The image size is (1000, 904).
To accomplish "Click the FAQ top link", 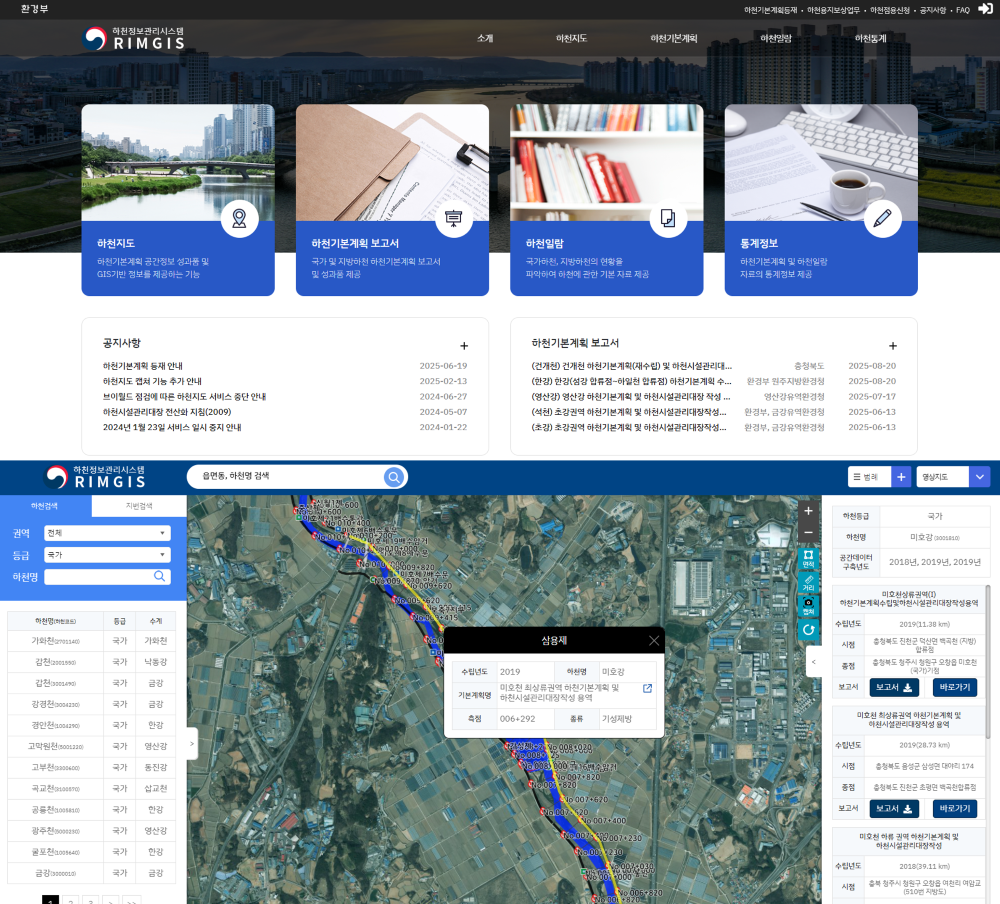I will [x=962, y=10].
